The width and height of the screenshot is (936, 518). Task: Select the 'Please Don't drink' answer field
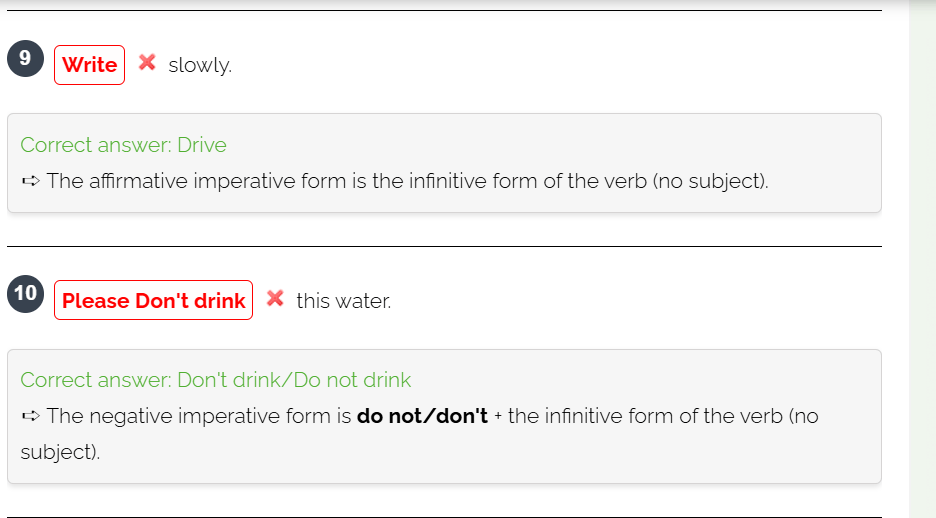tap(153, 300)
